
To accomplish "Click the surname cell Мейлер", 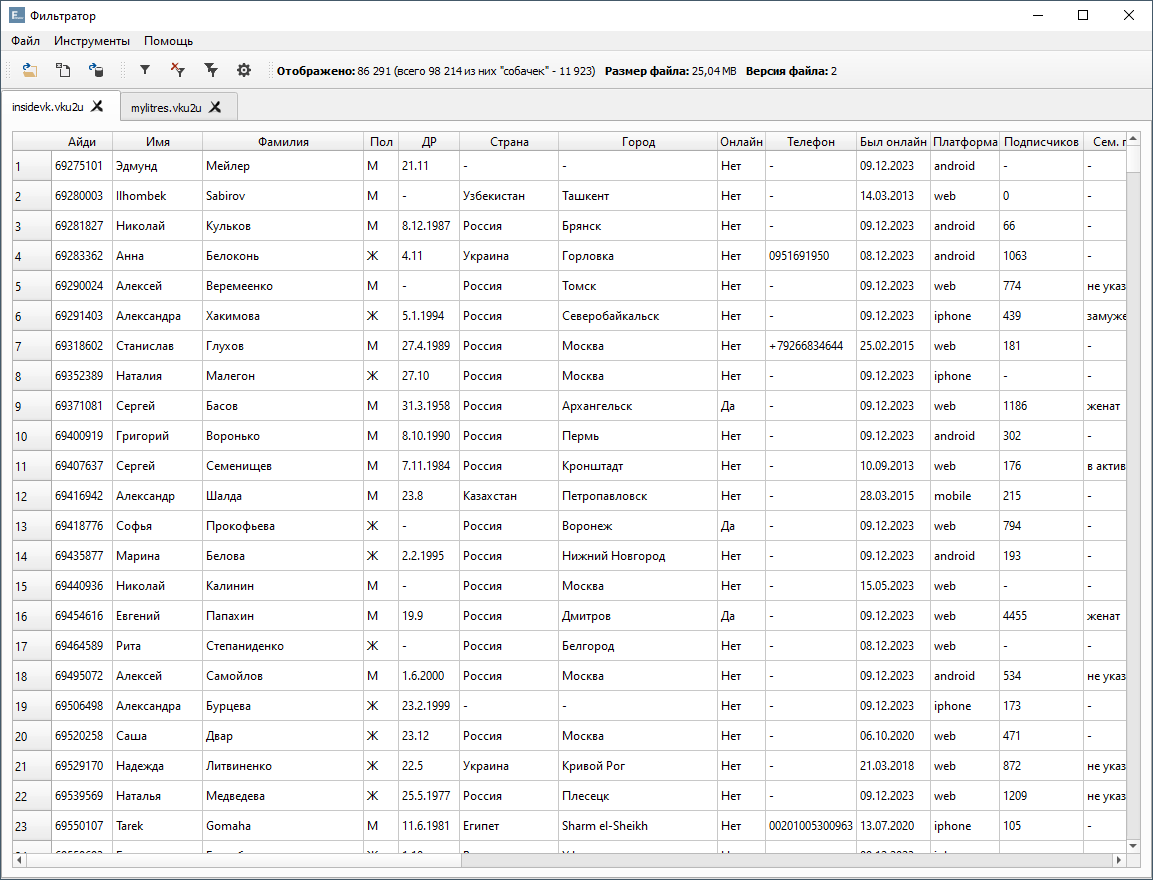I will 283,166.
